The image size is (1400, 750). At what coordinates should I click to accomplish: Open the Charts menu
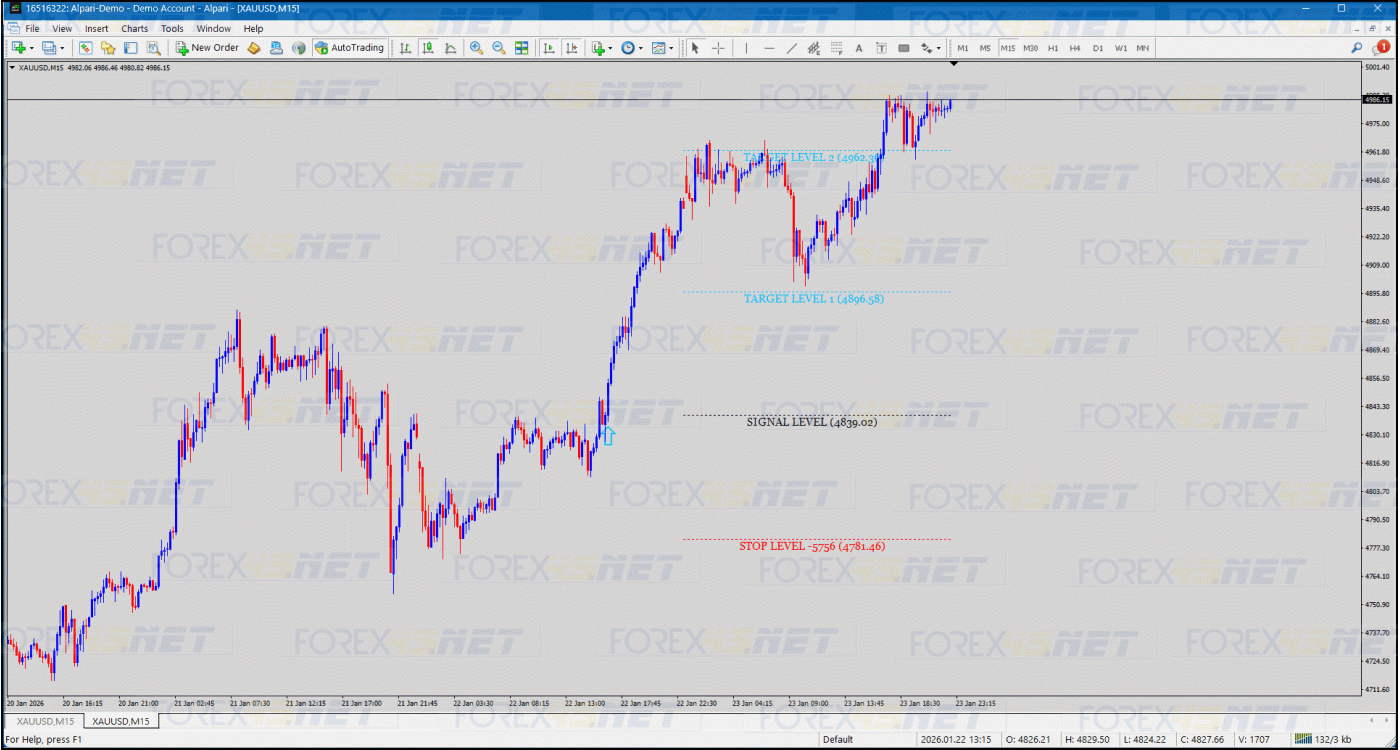(134, 29)
